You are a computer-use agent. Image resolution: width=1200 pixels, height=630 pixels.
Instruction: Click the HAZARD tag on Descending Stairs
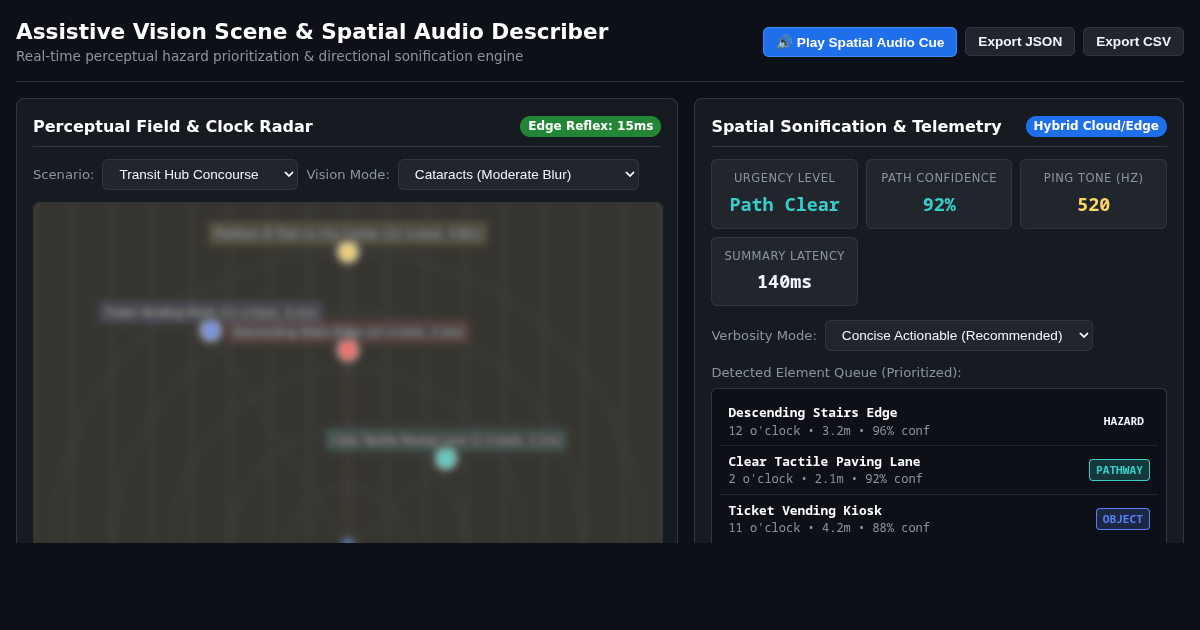[x=1123, y=421]
